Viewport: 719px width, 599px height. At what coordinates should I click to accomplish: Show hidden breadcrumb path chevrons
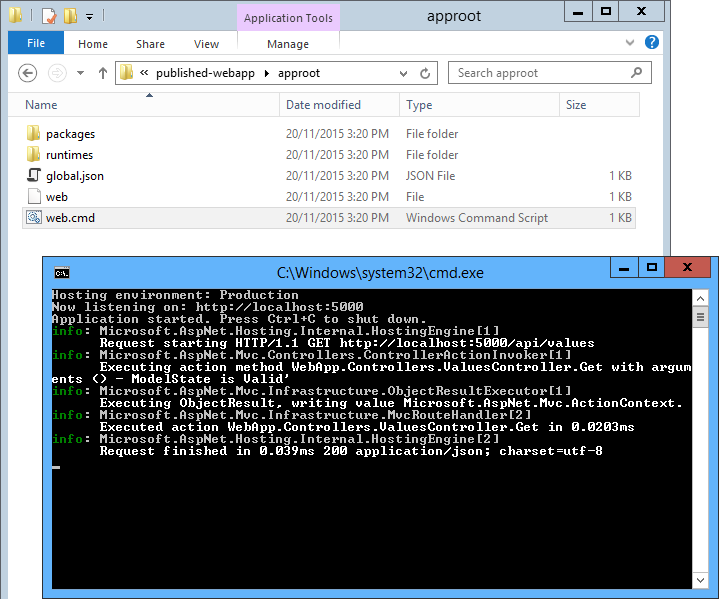[144, 72]
